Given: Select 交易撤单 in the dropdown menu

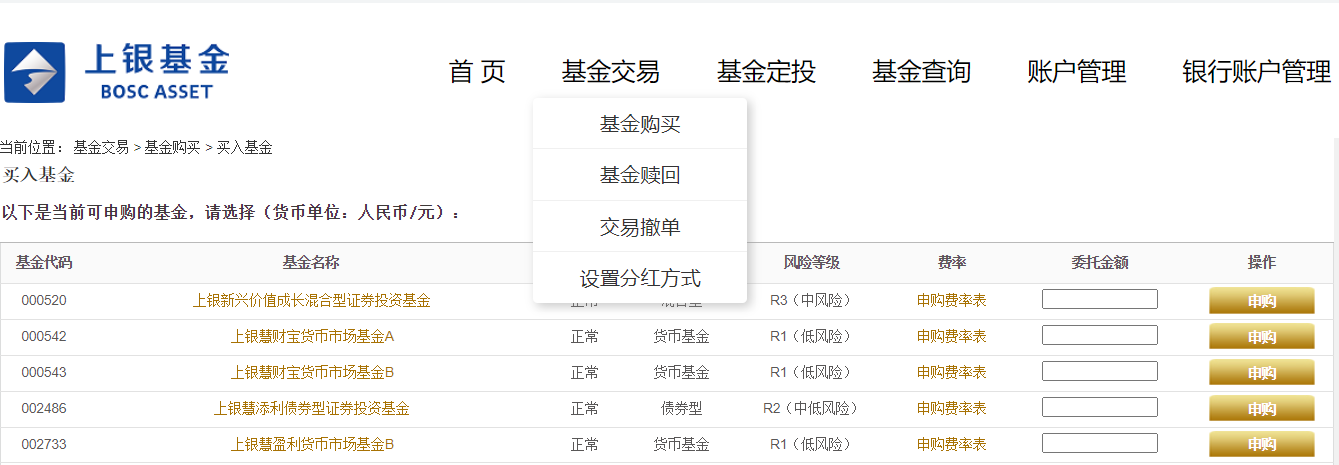Looking at the screenshot, I should (x=640, y=227).
